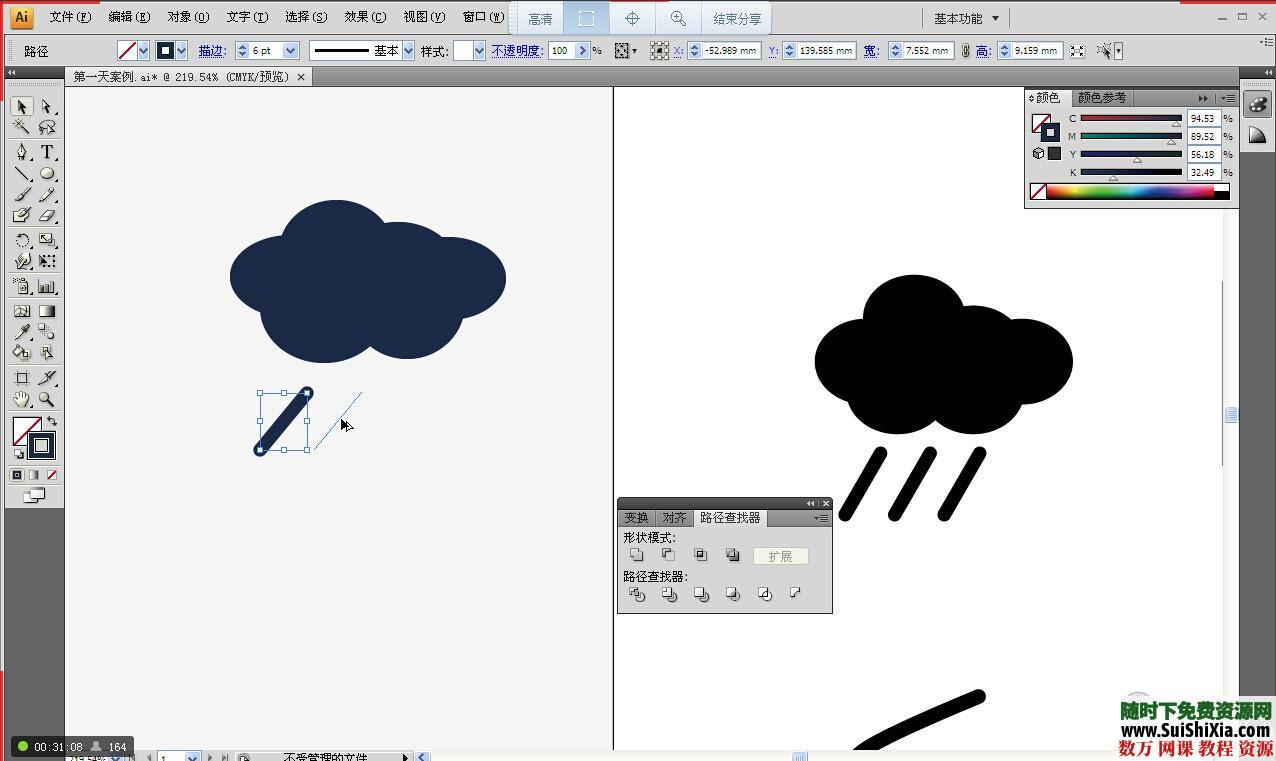Click the Rotate tool
This screenshot has width=1276, height=761.
[21, 240]
